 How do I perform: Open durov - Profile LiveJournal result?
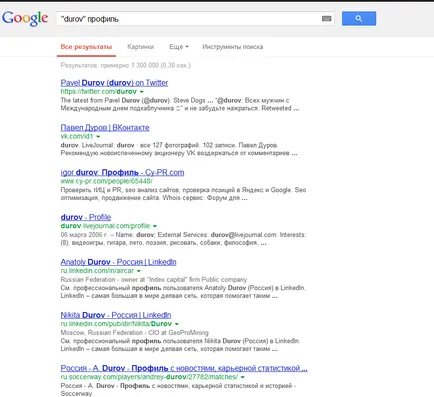(86, 217)
